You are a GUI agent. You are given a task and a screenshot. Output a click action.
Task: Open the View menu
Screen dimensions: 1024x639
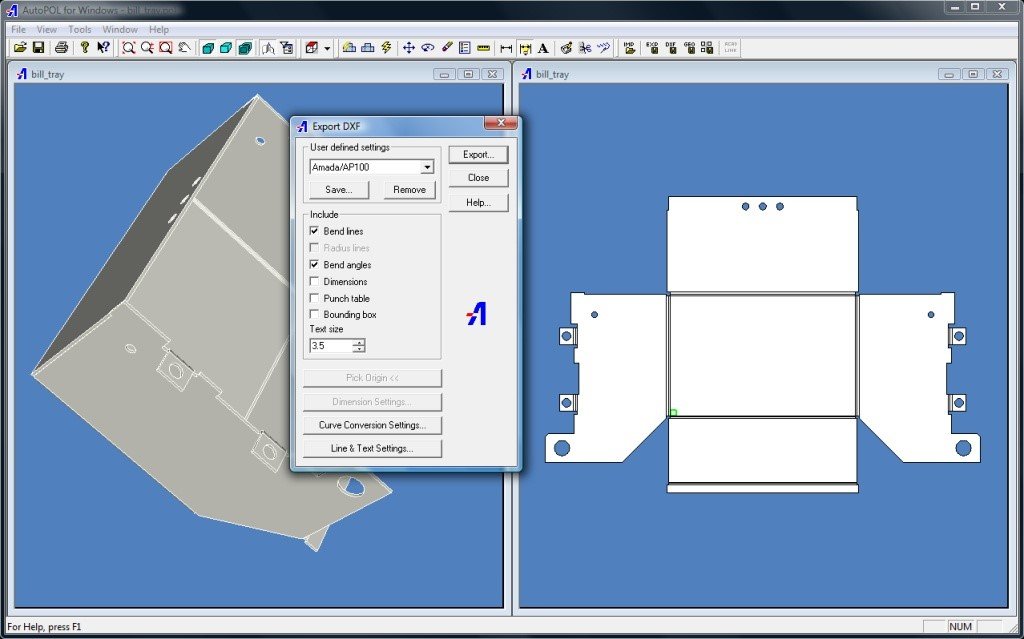[46, 29]
